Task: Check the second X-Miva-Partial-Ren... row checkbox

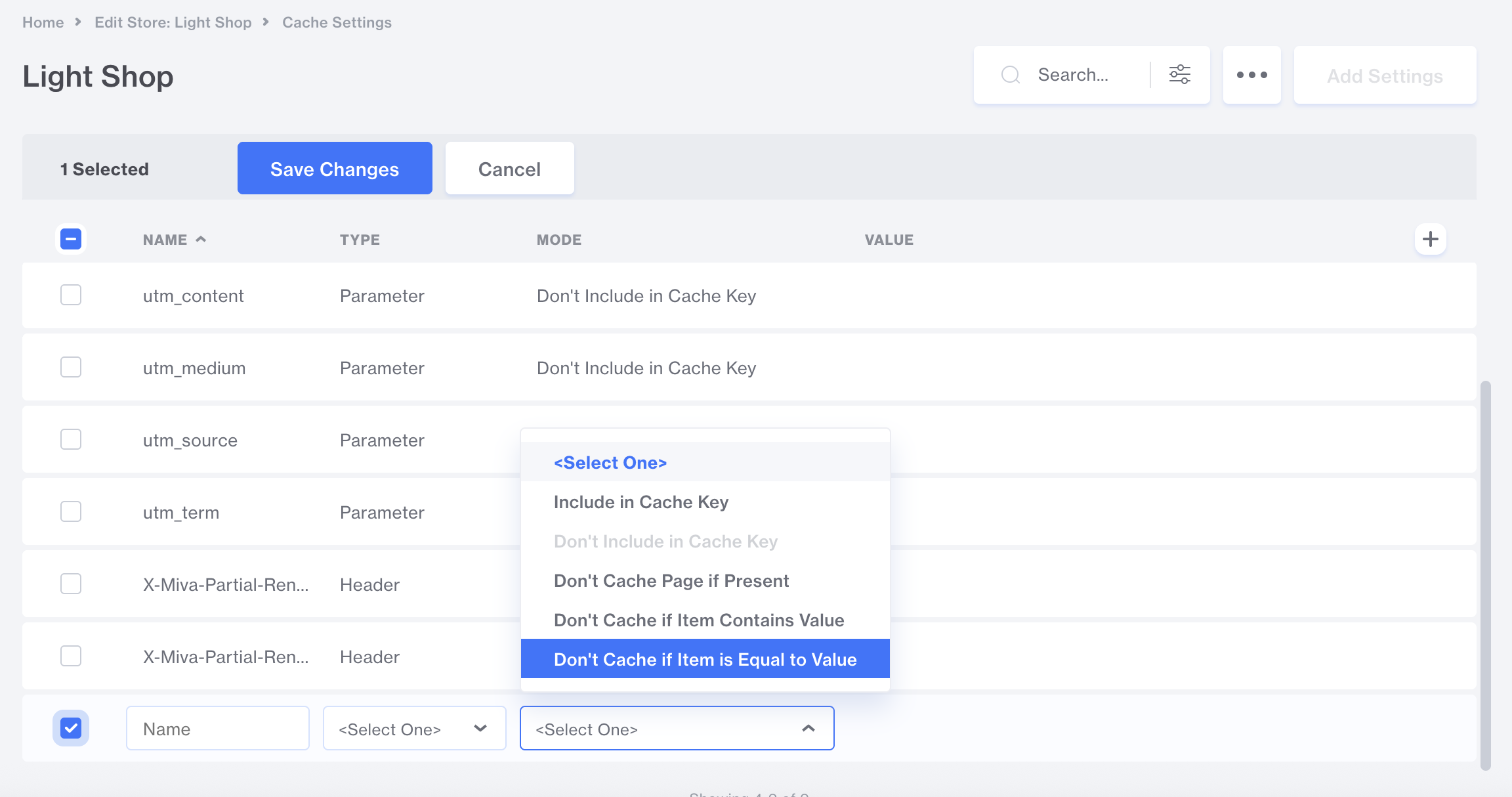Action: tap(71, 656)
